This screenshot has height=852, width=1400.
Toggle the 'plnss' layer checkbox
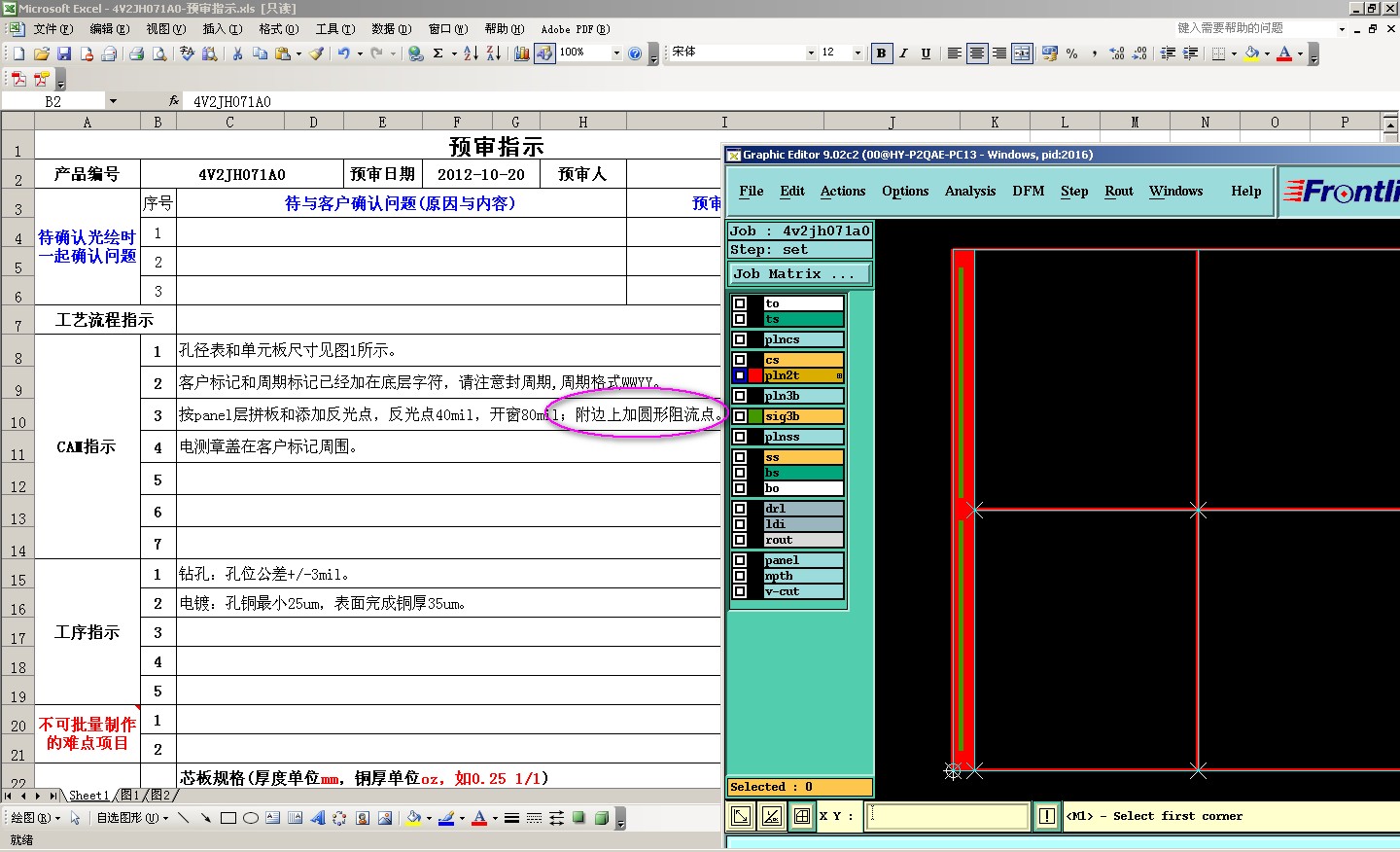tap(740, 437)
